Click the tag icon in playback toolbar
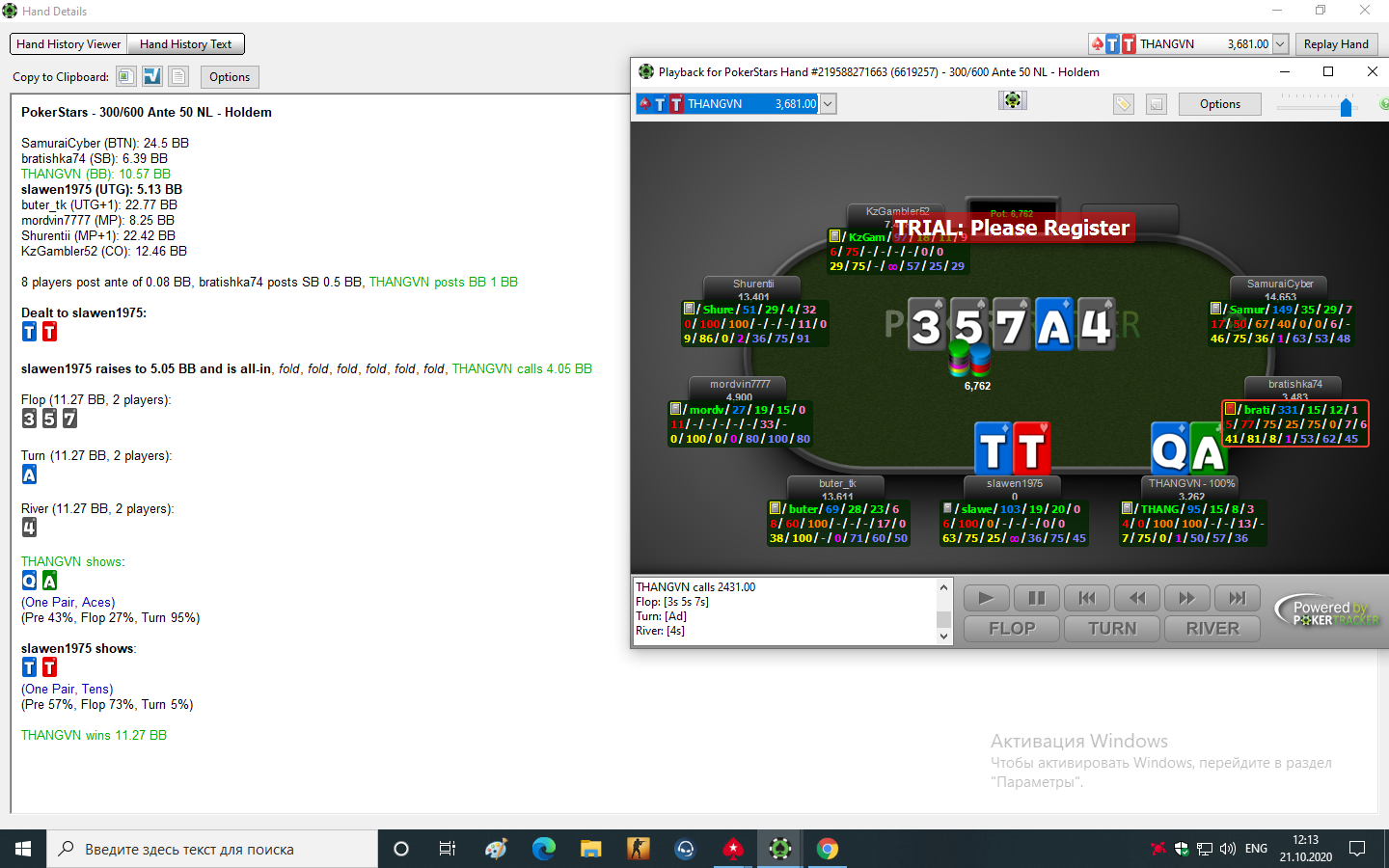The width and height of the screenshot is (1389, 868). pos(1124,104)
